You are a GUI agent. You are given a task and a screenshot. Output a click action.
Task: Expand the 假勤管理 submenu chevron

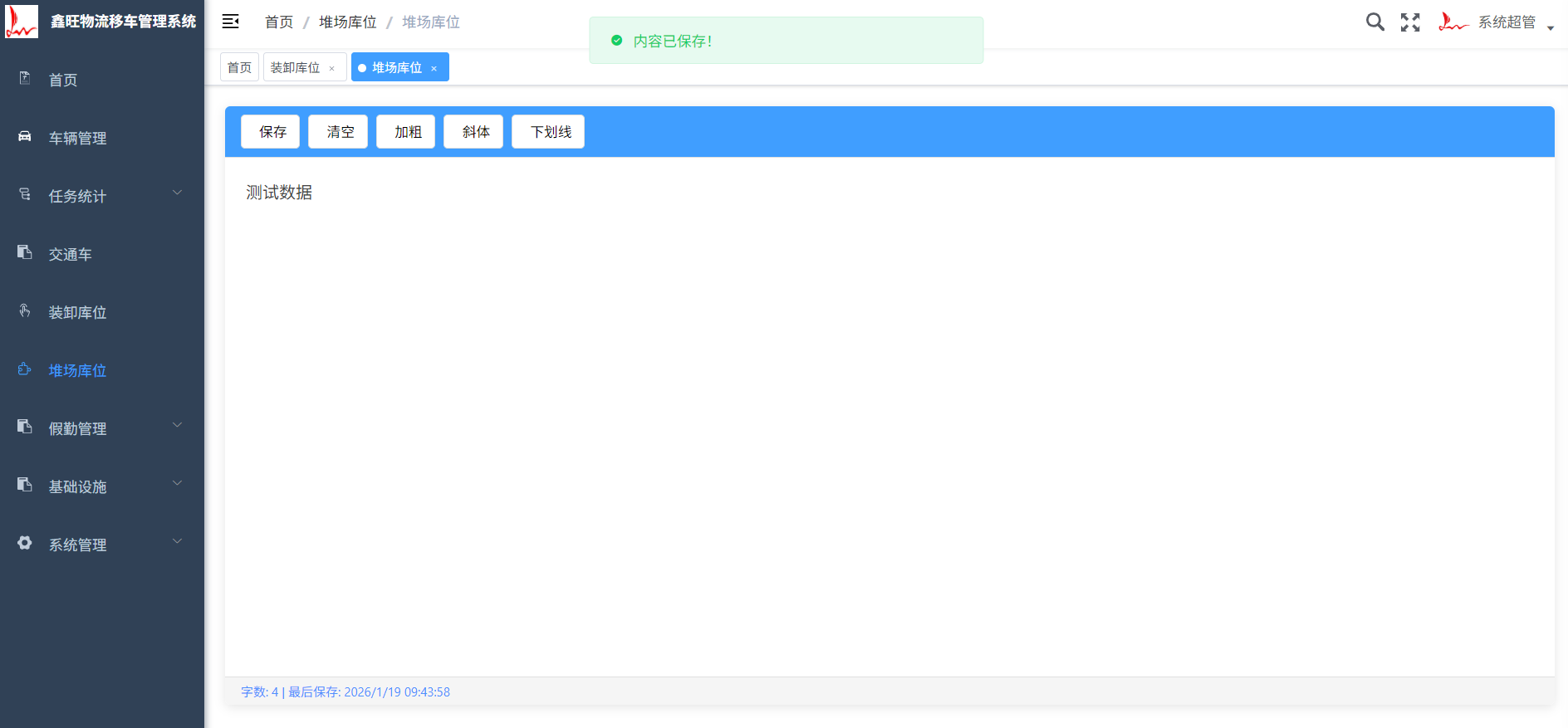pyautogui.click(x=177, y=425)
